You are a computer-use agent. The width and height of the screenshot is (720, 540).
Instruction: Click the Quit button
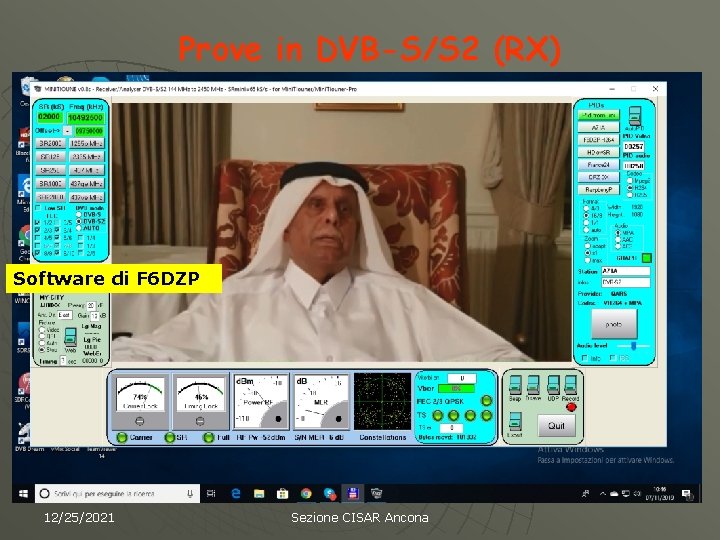click(556, 426)
